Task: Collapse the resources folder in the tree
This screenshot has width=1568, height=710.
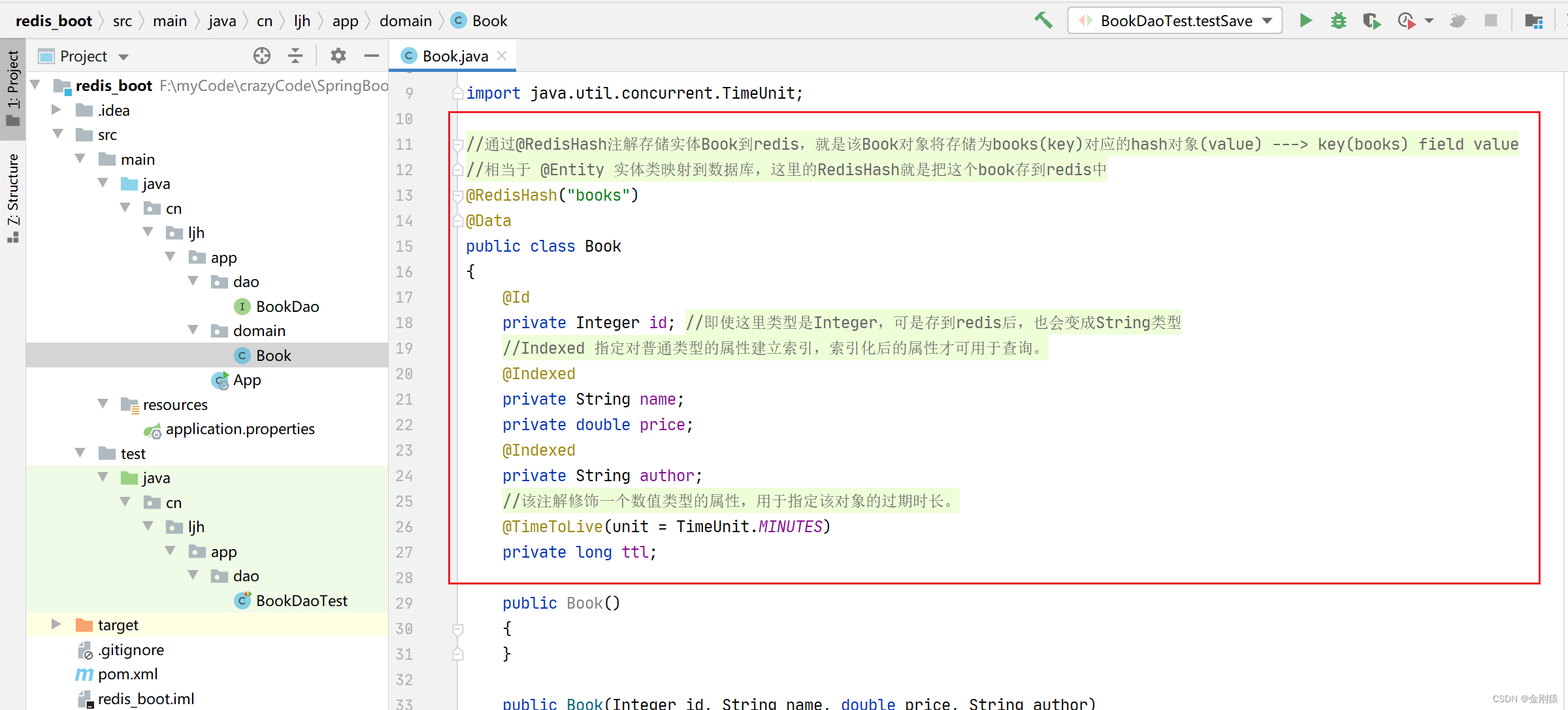Action: coord(102,404)
